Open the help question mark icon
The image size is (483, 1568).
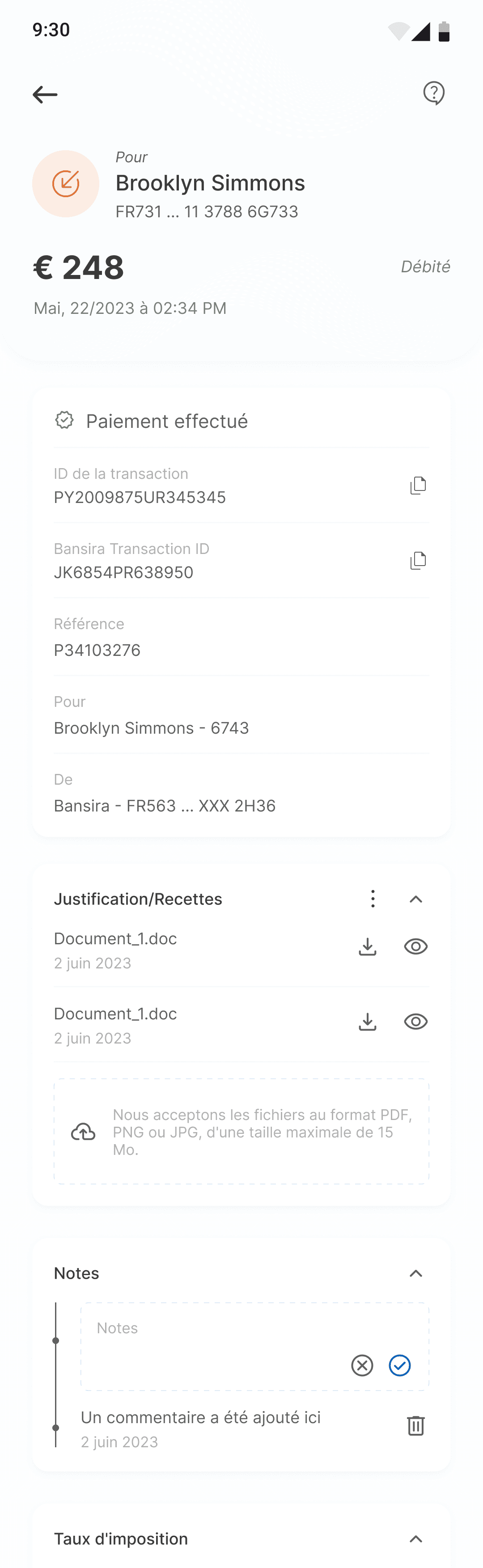(434, 93)
